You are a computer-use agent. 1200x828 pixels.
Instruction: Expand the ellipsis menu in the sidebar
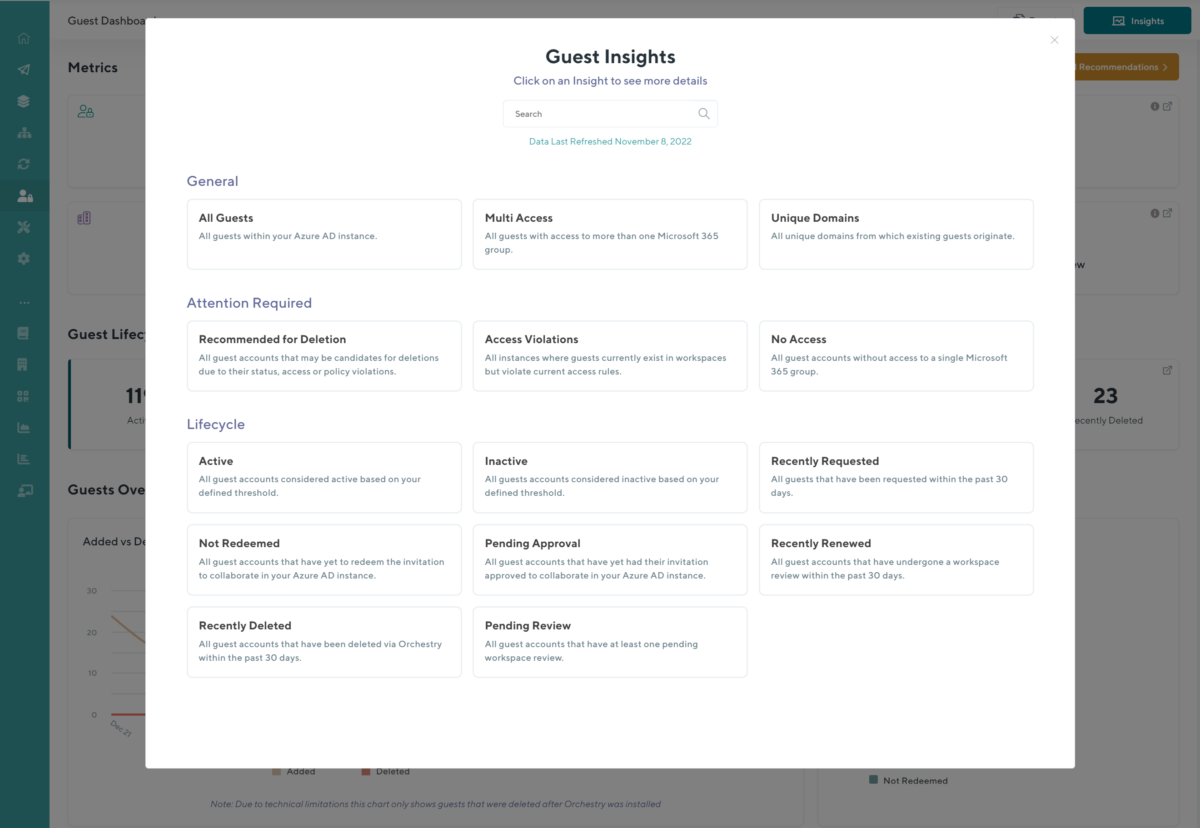[24, 301]
